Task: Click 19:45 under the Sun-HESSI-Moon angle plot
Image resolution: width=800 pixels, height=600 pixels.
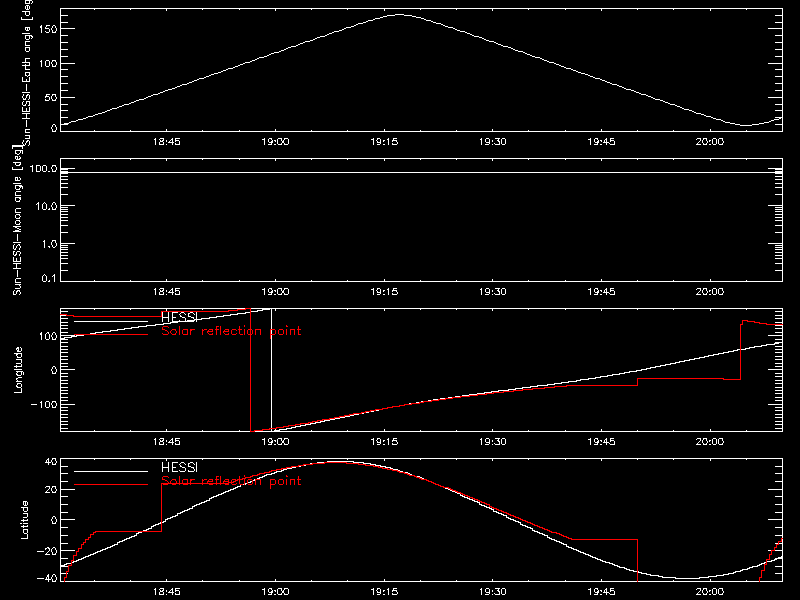Action: click(x=601, y=292)
